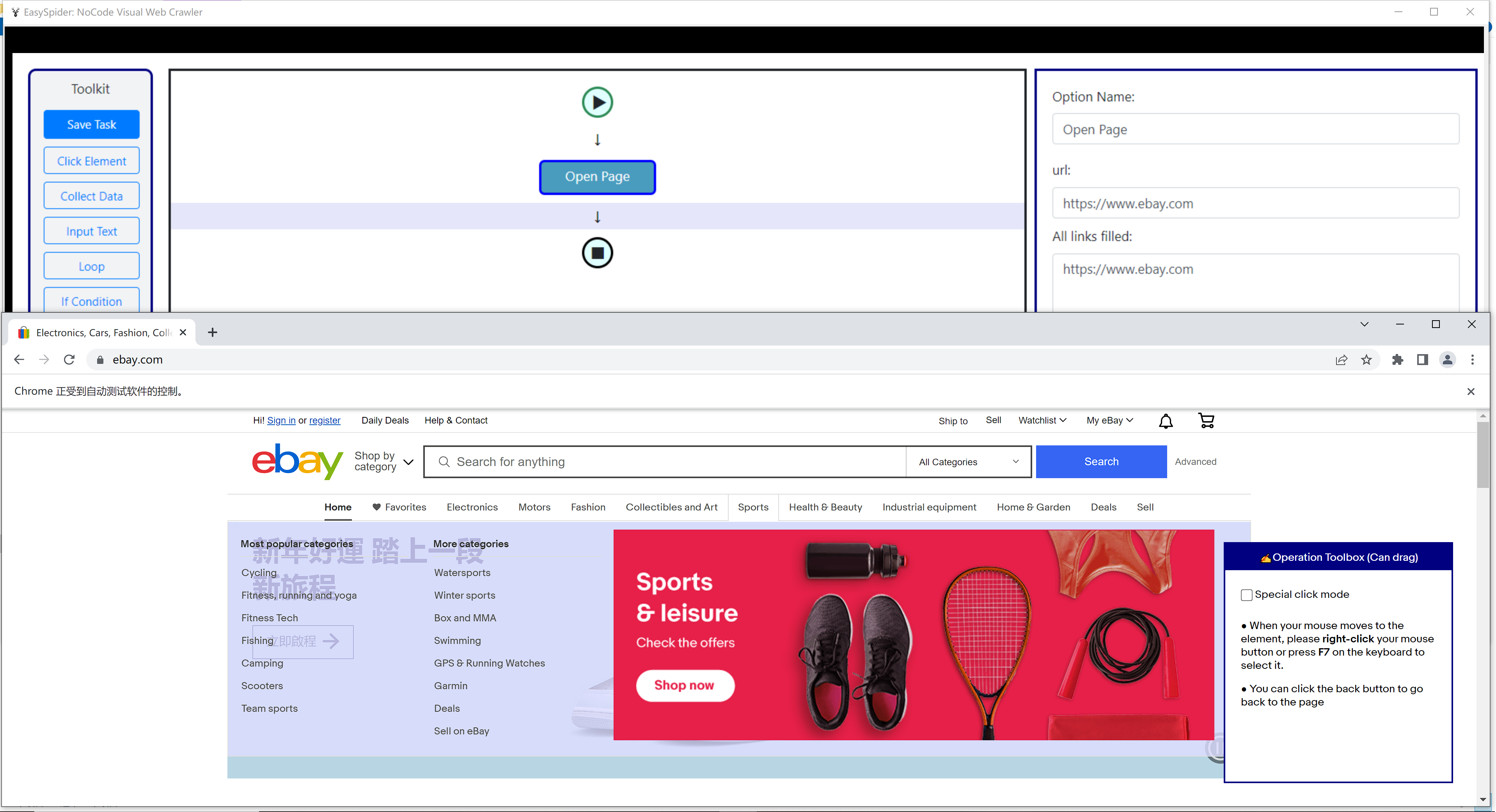This screenshot has width=1496, height=812.
Task: Open eBay shopping cart
Action: point(1206,420)
